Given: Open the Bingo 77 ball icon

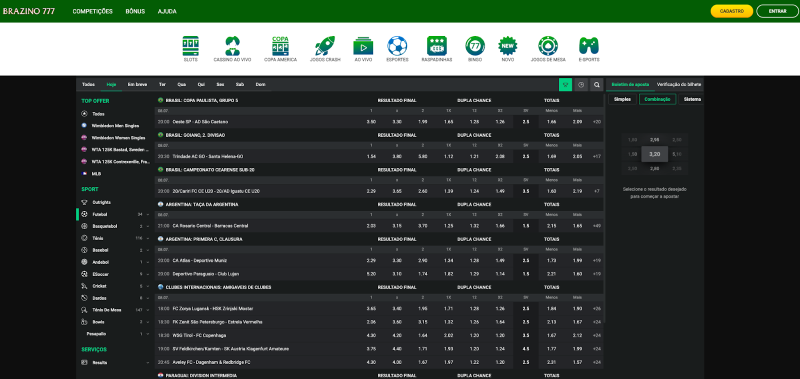Looking at the screenshot, I should click(474, 46).
